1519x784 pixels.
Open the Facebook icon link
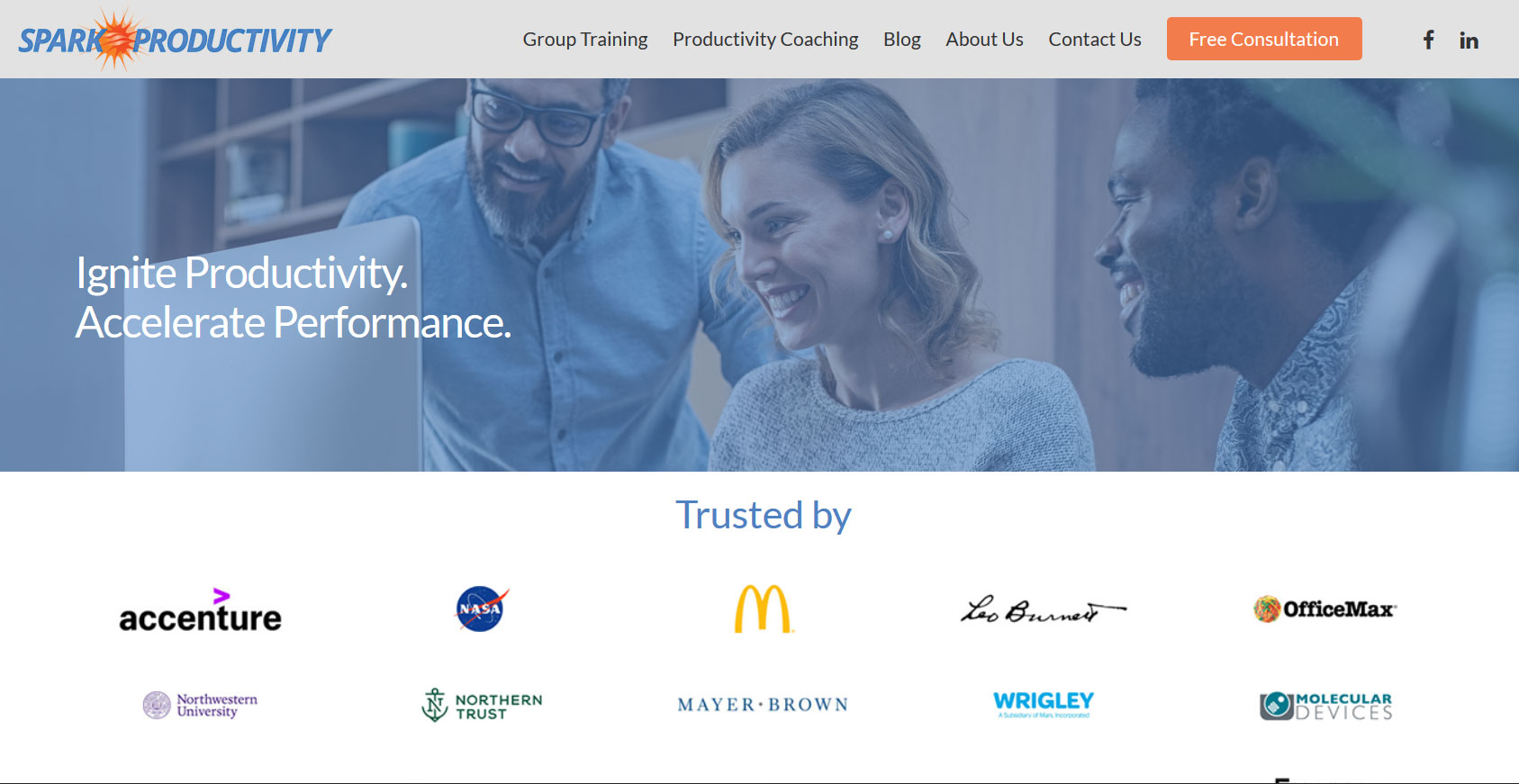(x=1428, y=40)
